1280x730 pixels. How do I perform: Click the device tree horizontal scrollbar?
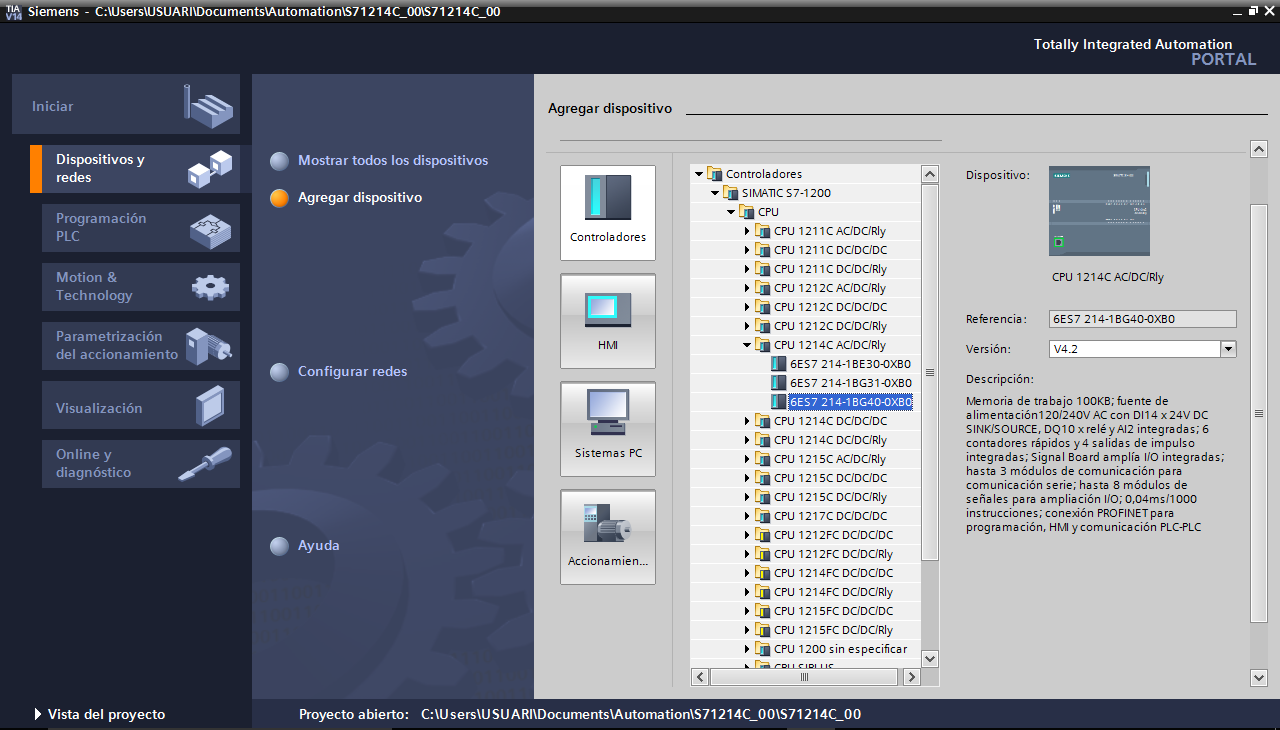pos(804,677)
